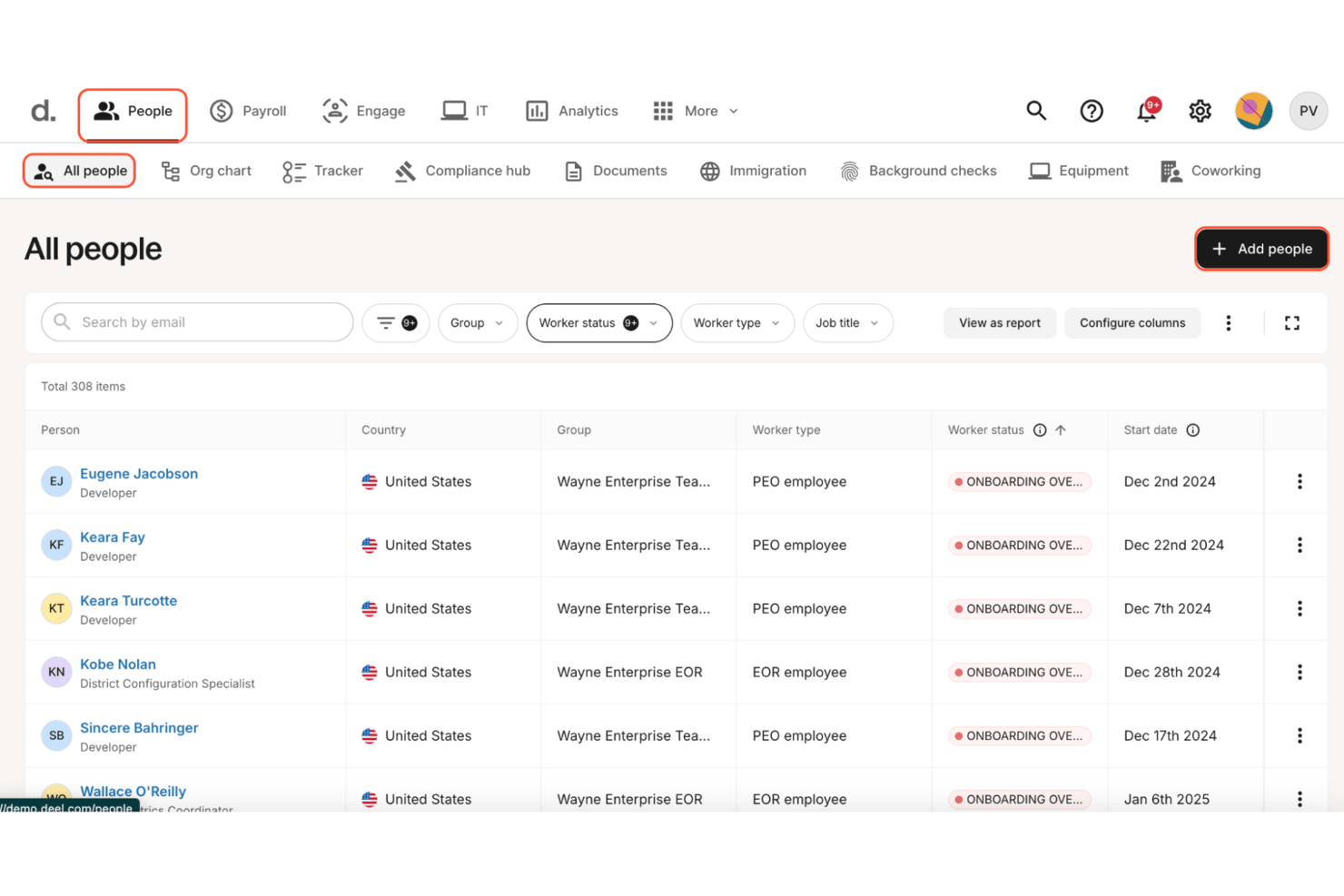The image size is (1344, 896).
Task: Click "Total 308 items" text
Action: 84,387
